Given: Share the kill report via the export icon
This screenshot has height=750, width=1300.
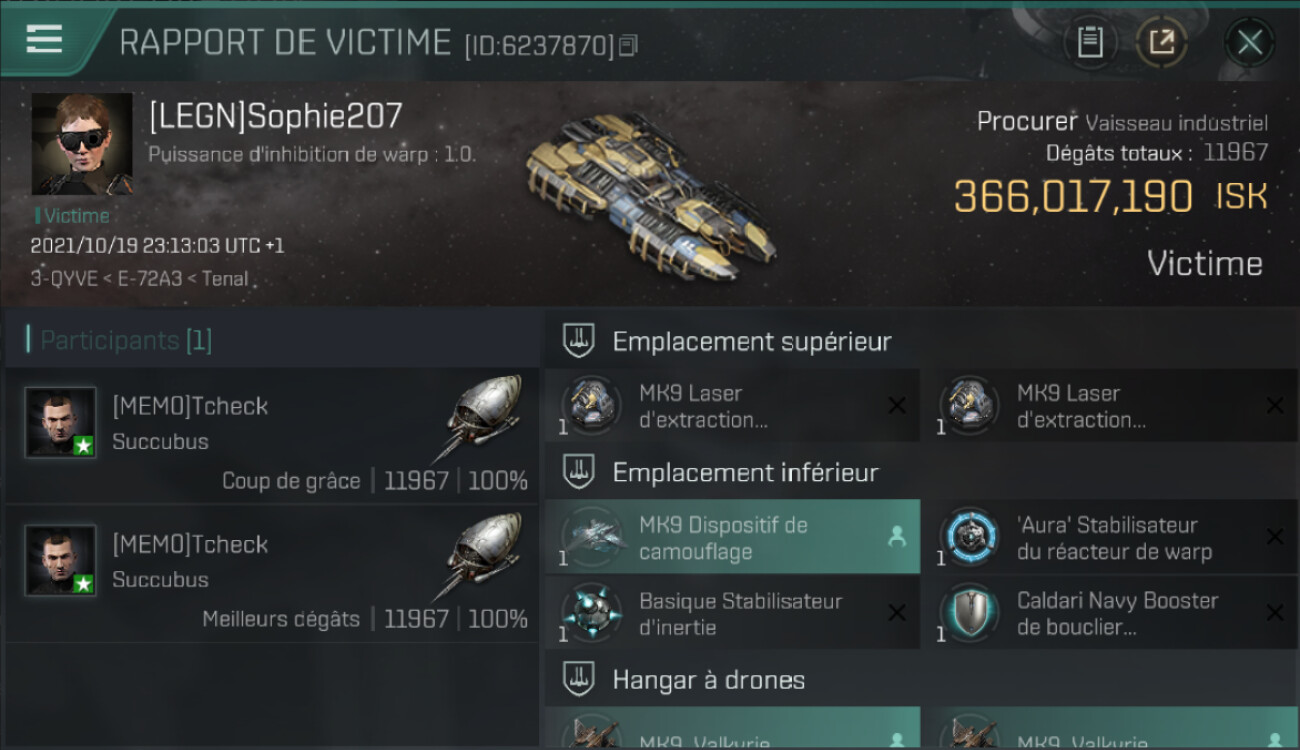Looking at the screenshot, I should pos(1161,42).
